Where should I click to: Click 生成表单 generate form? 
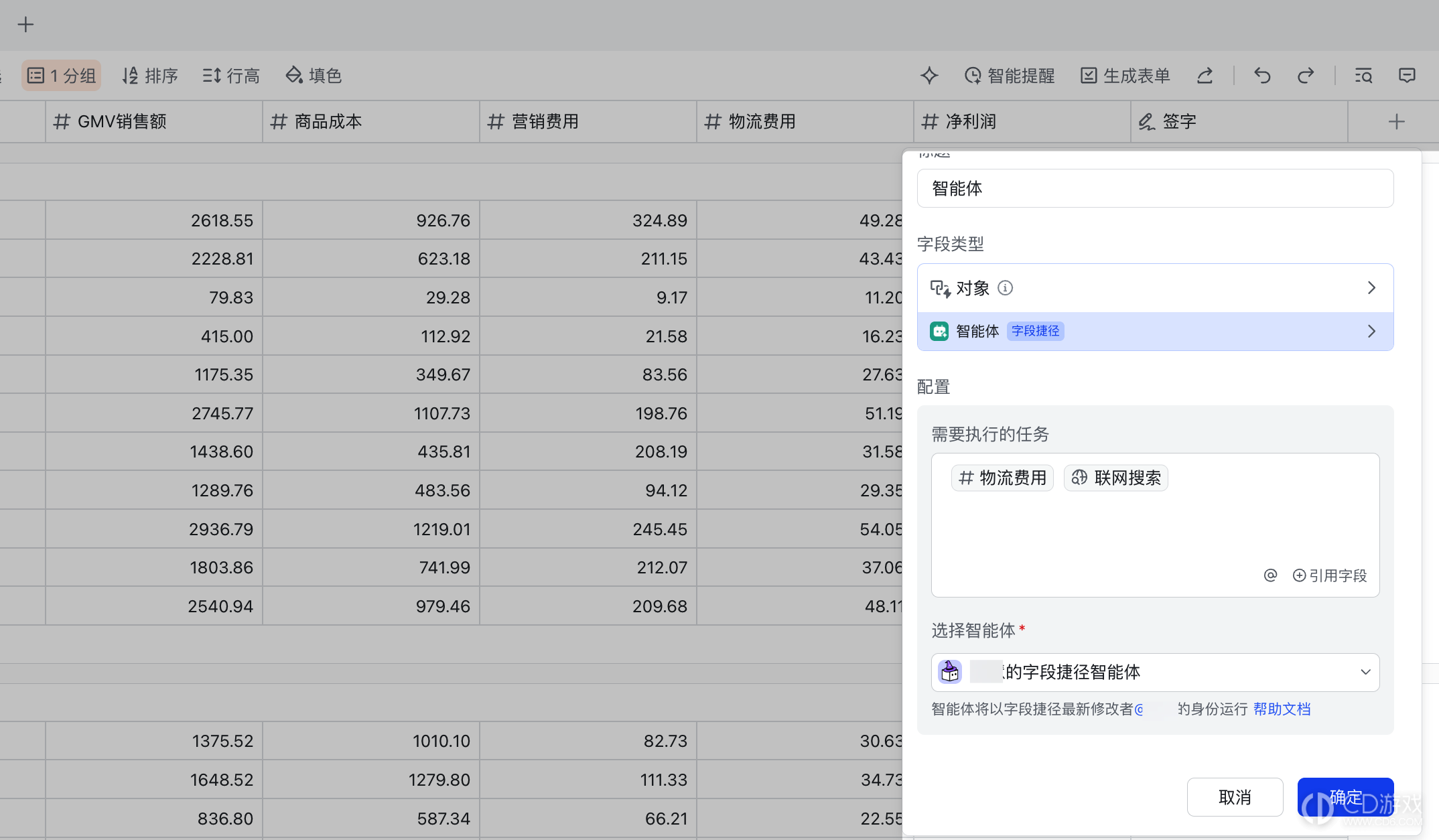[x=1125, y=76]
